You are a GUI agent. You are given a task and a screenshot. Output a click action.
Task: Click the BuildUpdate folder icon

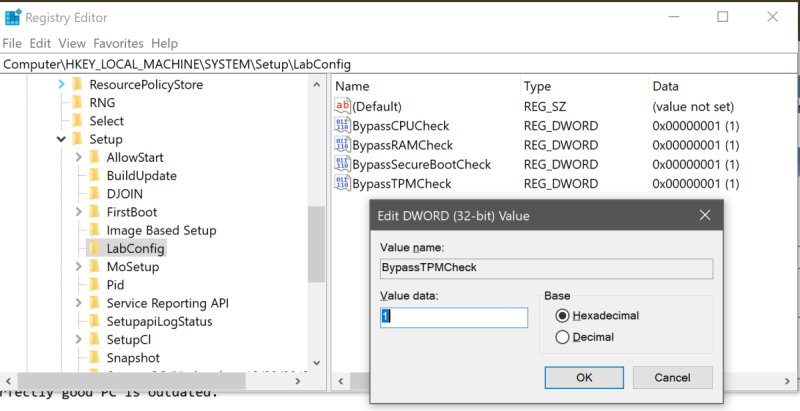coord(94,175)
